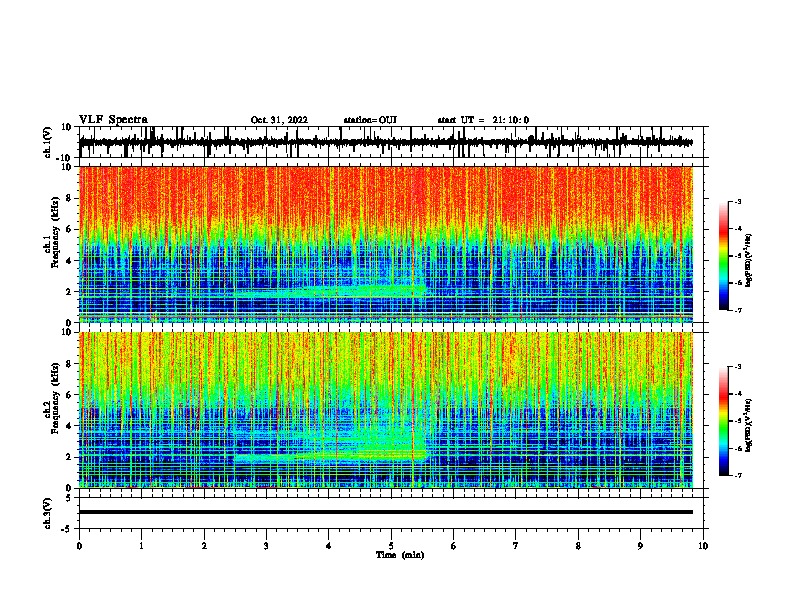The height and width of the screenshot is (612, 792).
Task: Click the "-7" tick on ch.2 colorbar
Action: coord(738,476)
